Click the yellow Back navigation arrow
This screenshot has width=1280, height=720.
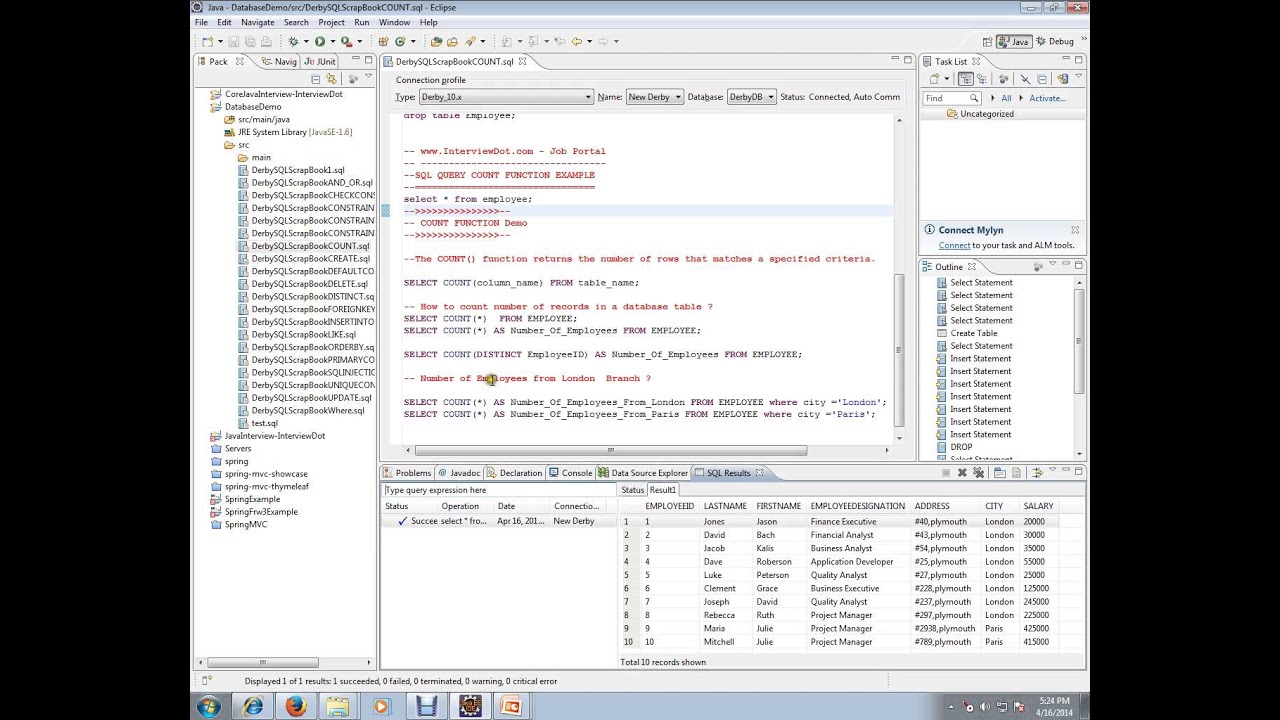[576, 41]
